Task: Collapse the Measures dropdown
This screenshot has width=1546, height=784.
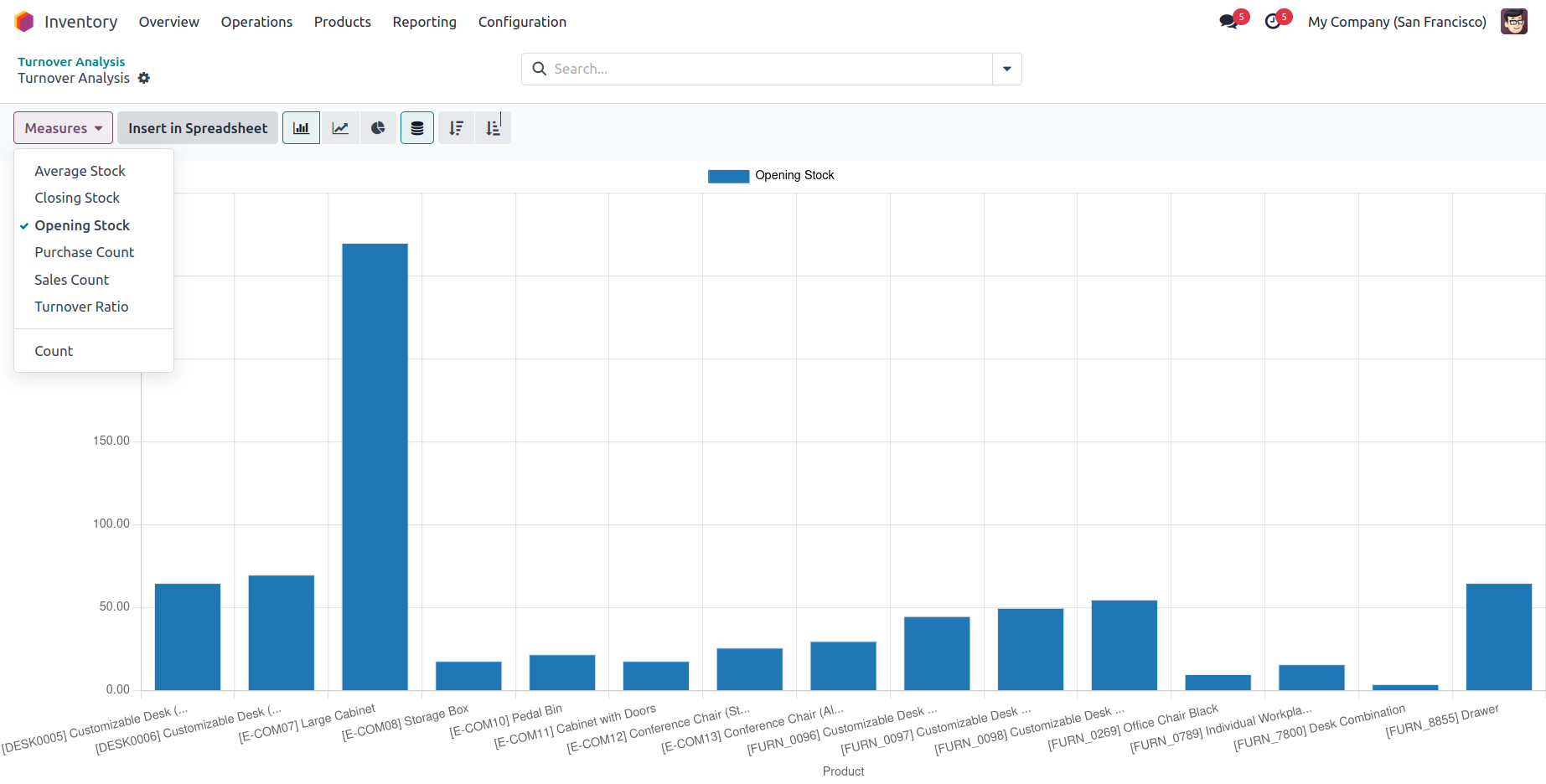Action: [x=63, y=128]
